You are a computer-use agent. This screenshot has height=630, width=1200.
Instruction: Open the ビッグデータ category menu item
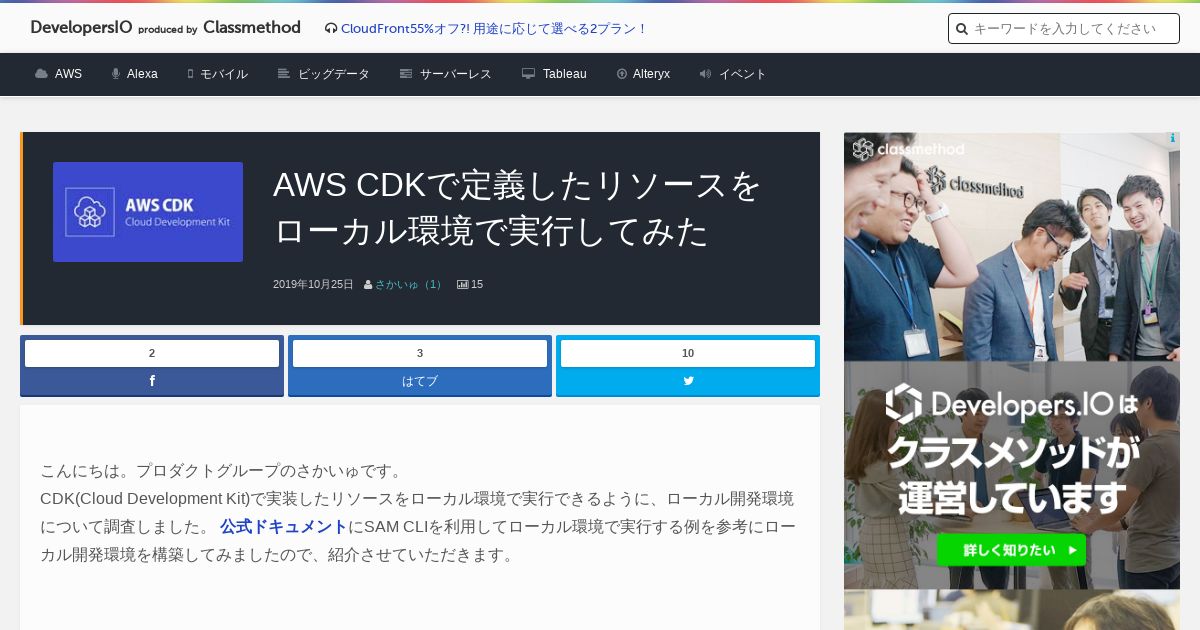[334, 74]
